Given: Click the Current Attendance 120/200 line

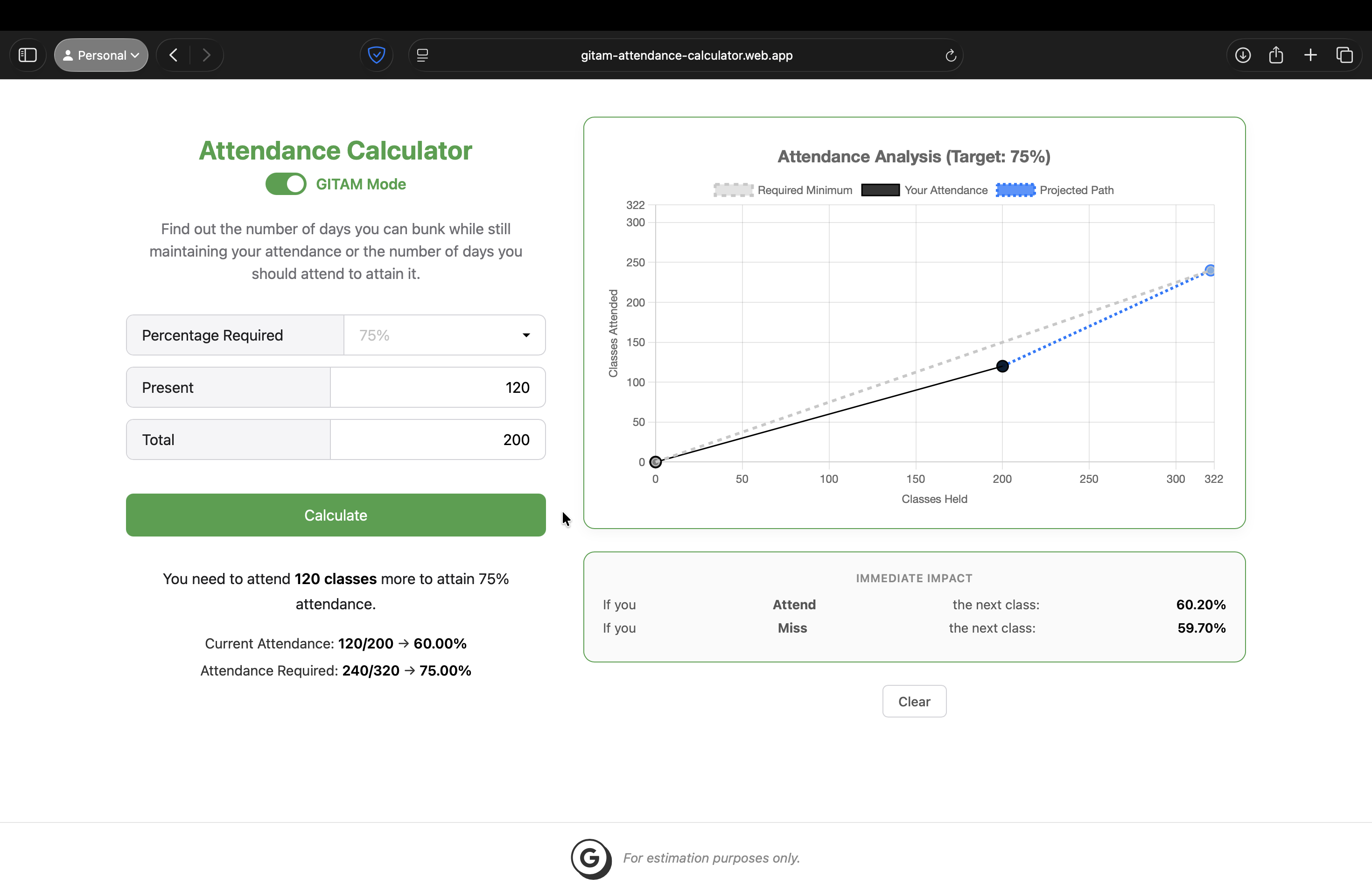Looking at the screenshot, I should pyautogui.click(x=336, y=644).
